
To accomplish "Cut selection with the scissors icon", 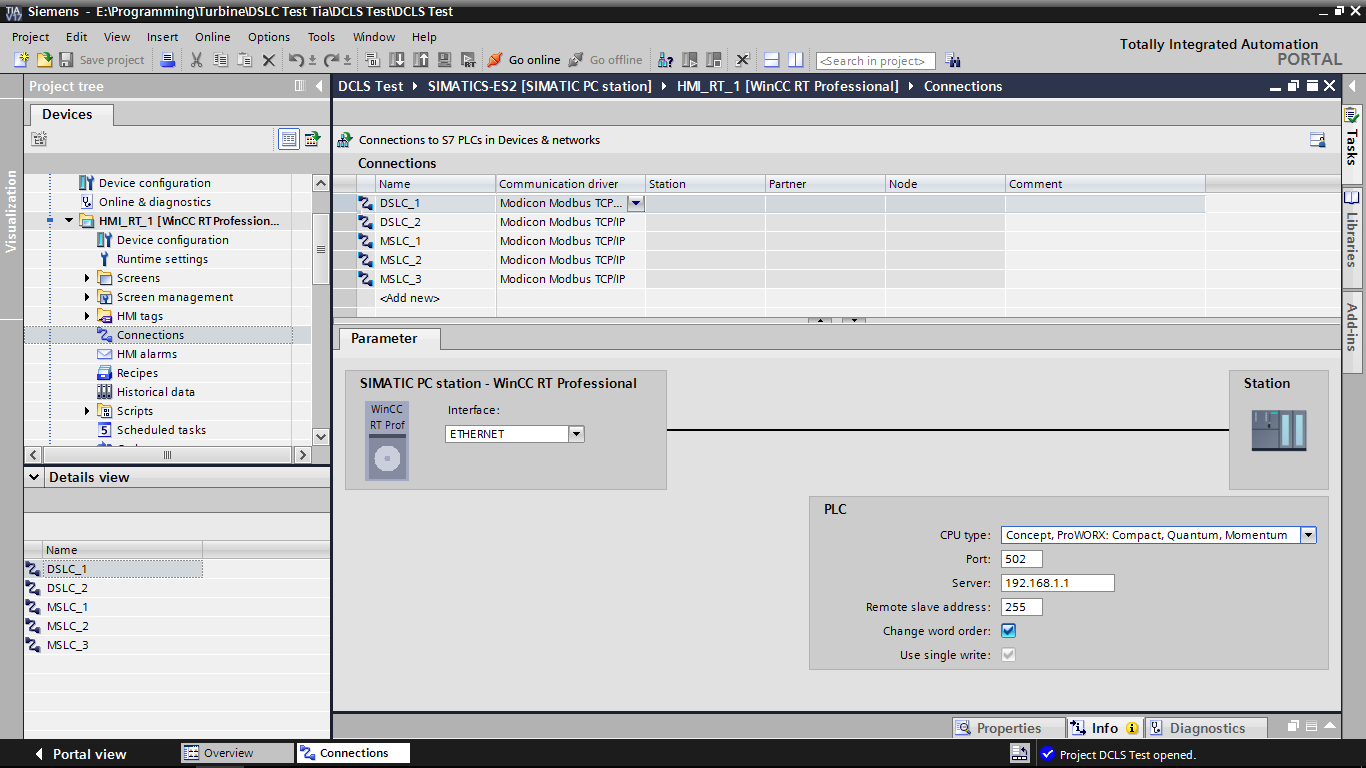I will click(196, 60).
